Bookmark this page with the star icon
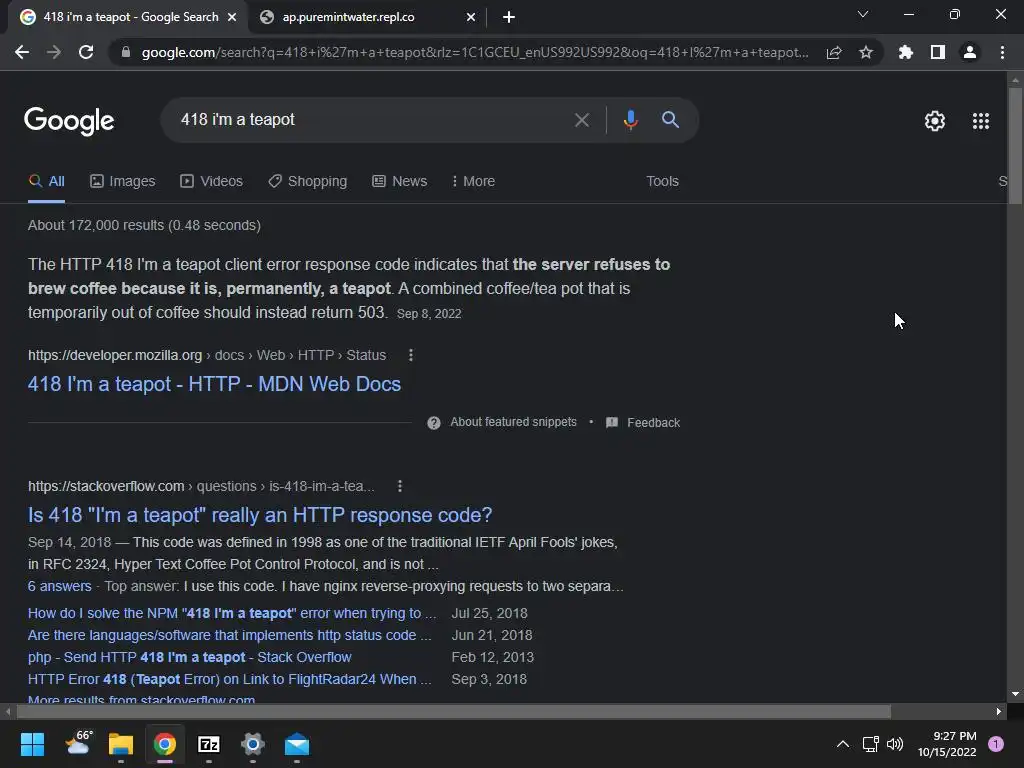The width and height of the screenshot is (1024, 768). tap(866, 52)
